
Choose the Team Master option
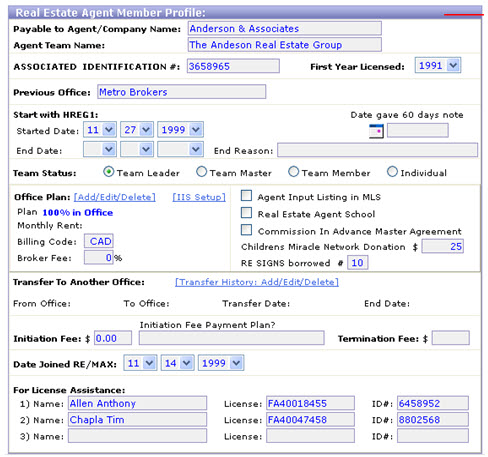(201, 172)
